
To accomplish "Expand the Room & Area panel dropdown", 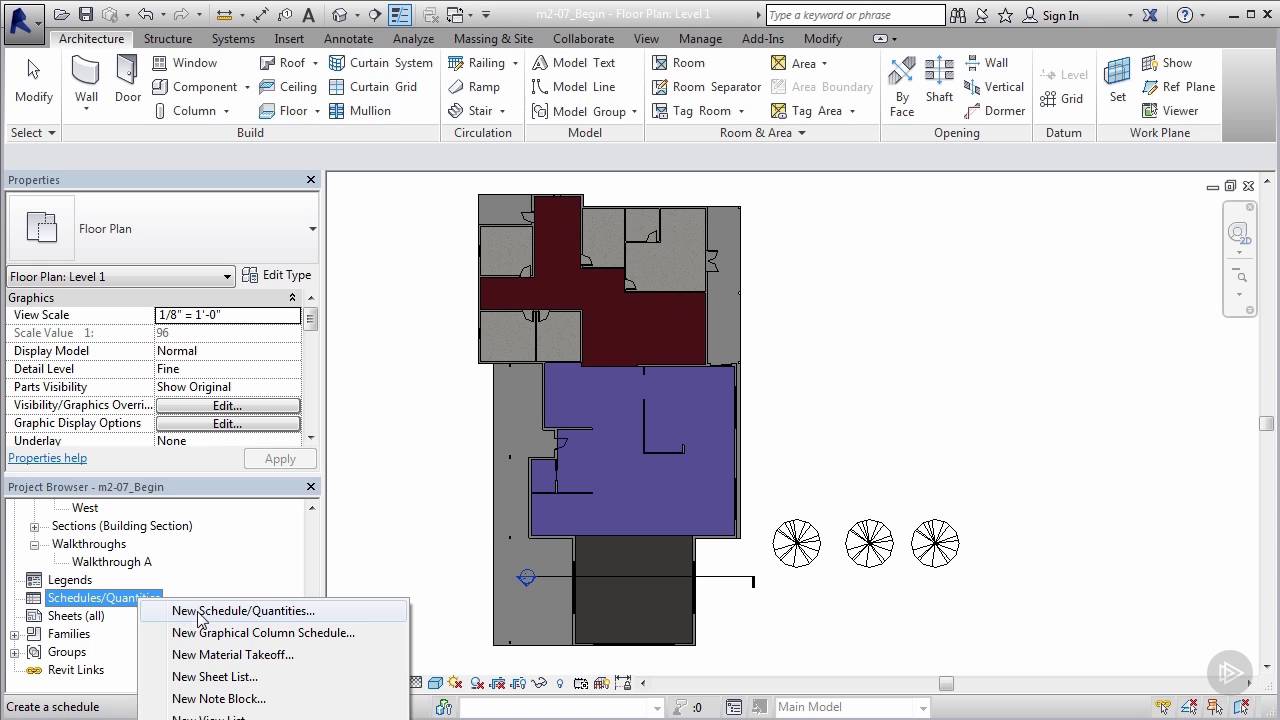I will tap(762, 133).
